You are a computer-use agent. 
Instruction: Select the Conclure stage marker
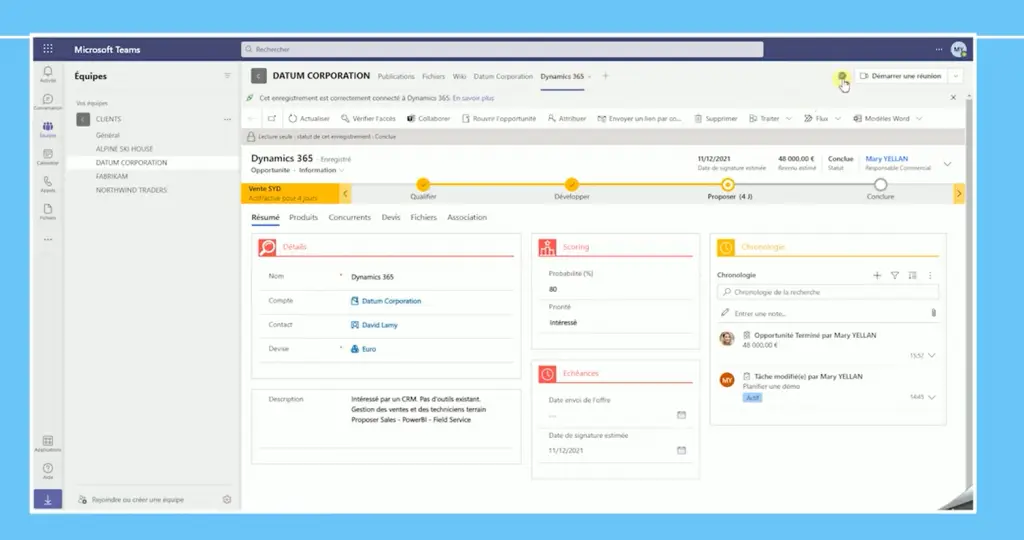[x=880, y=185]
